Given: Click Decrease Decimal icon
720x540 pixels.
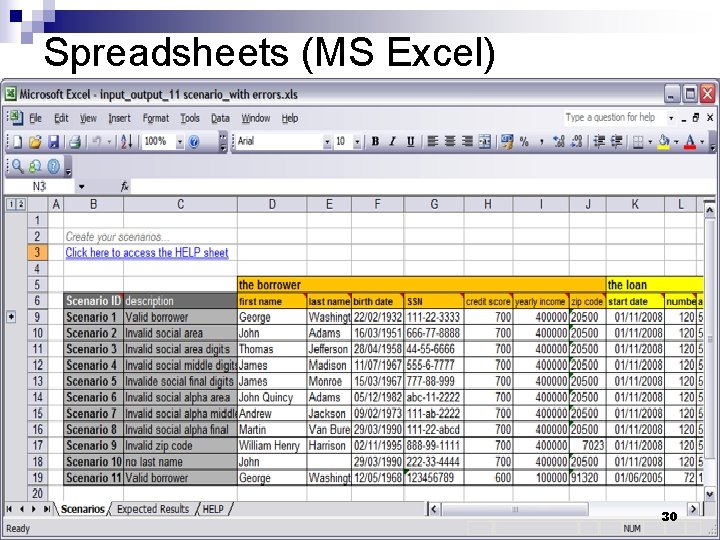Looking at the screenshot, I should tap(576, 141).
